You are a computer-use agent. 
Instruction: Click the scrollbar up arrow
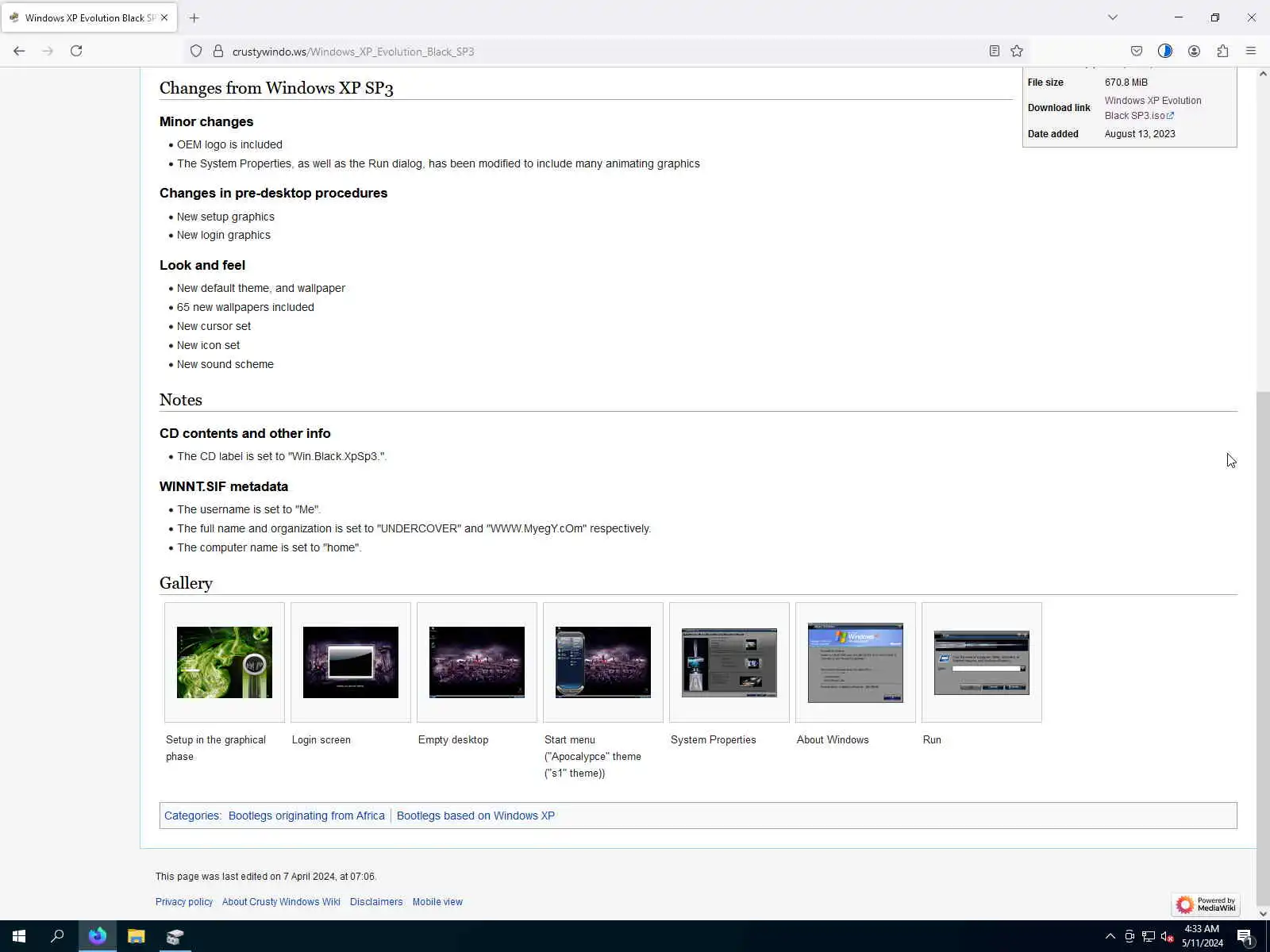tap(1263, 74)
